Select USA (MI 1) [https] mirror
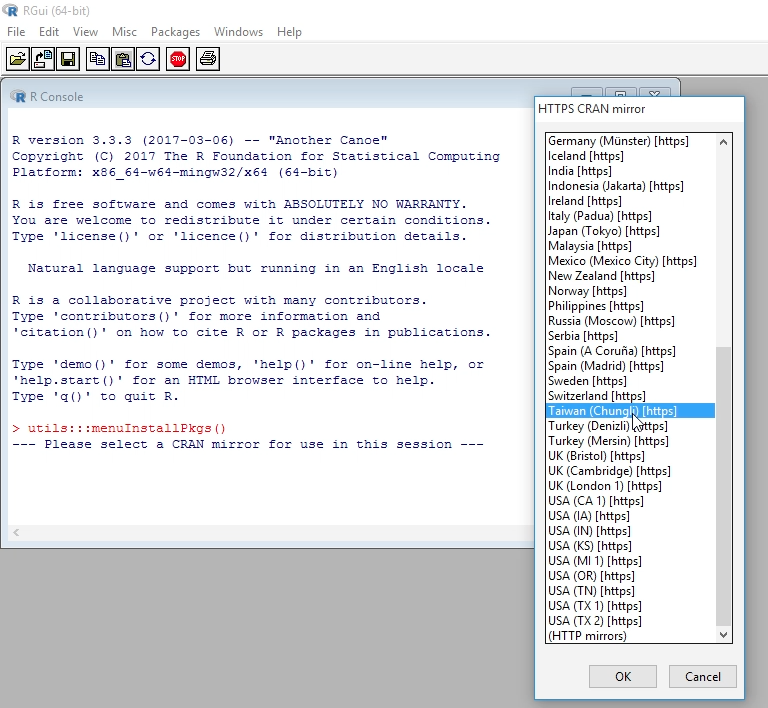768x708 pixels. (630, 561)
